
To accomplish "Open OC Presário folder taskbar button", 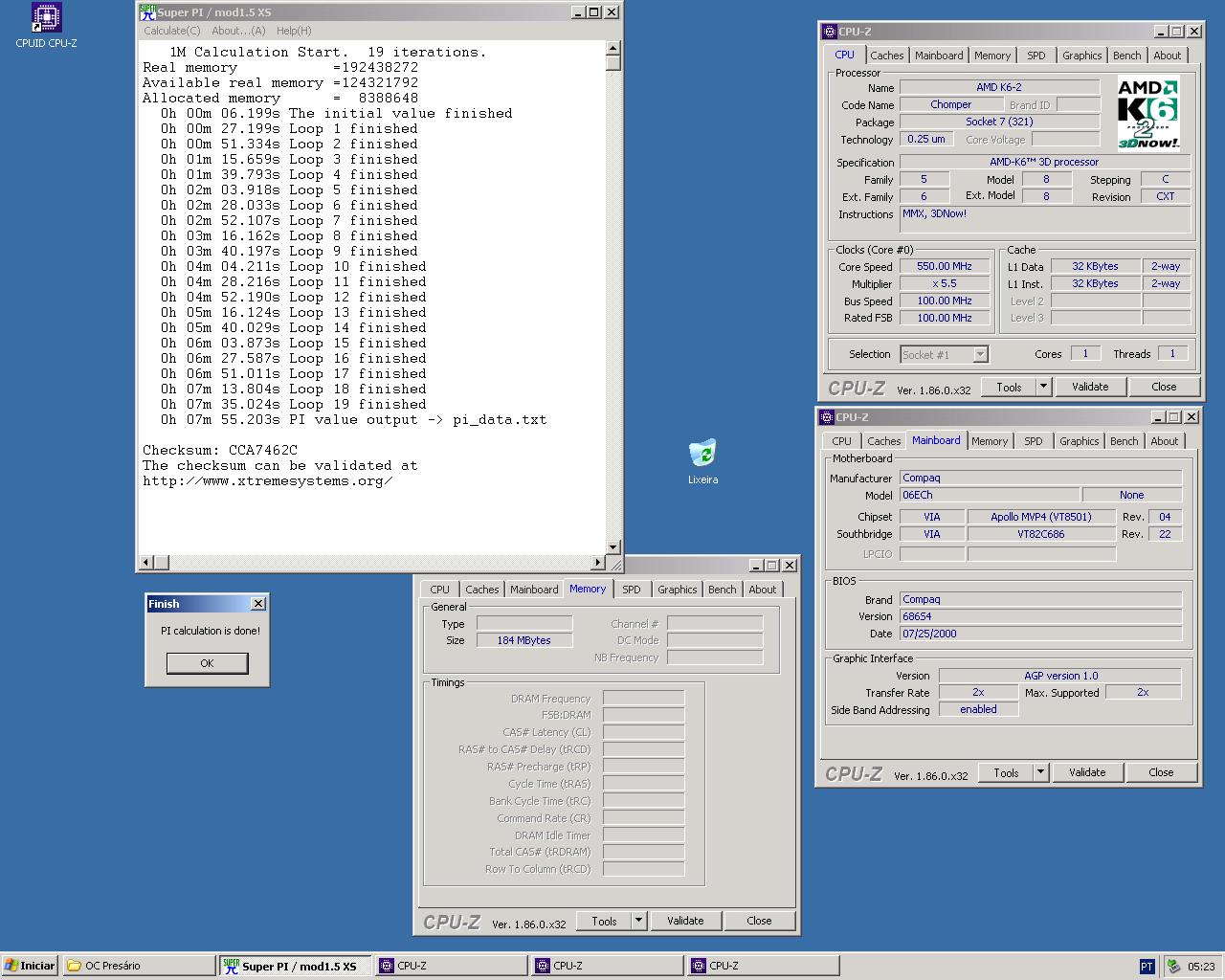I will tap(140, 966).
